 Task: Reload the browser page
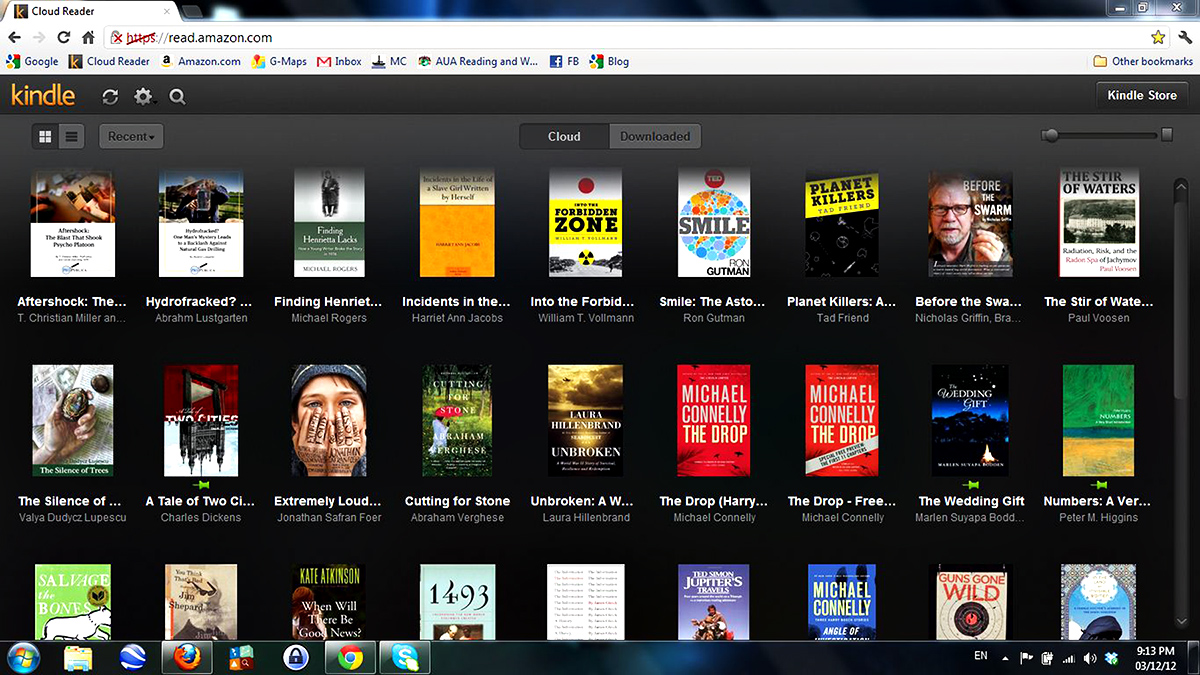[64, 38]
